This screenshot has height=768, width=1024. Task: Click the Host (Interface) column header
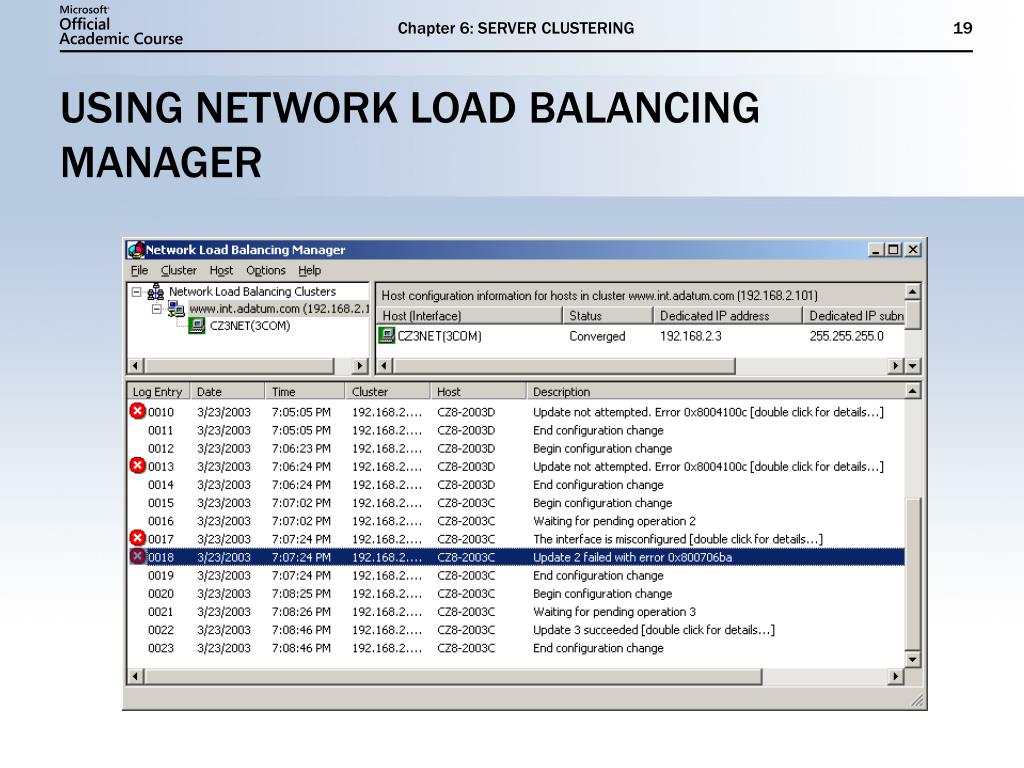click(469, 316)
